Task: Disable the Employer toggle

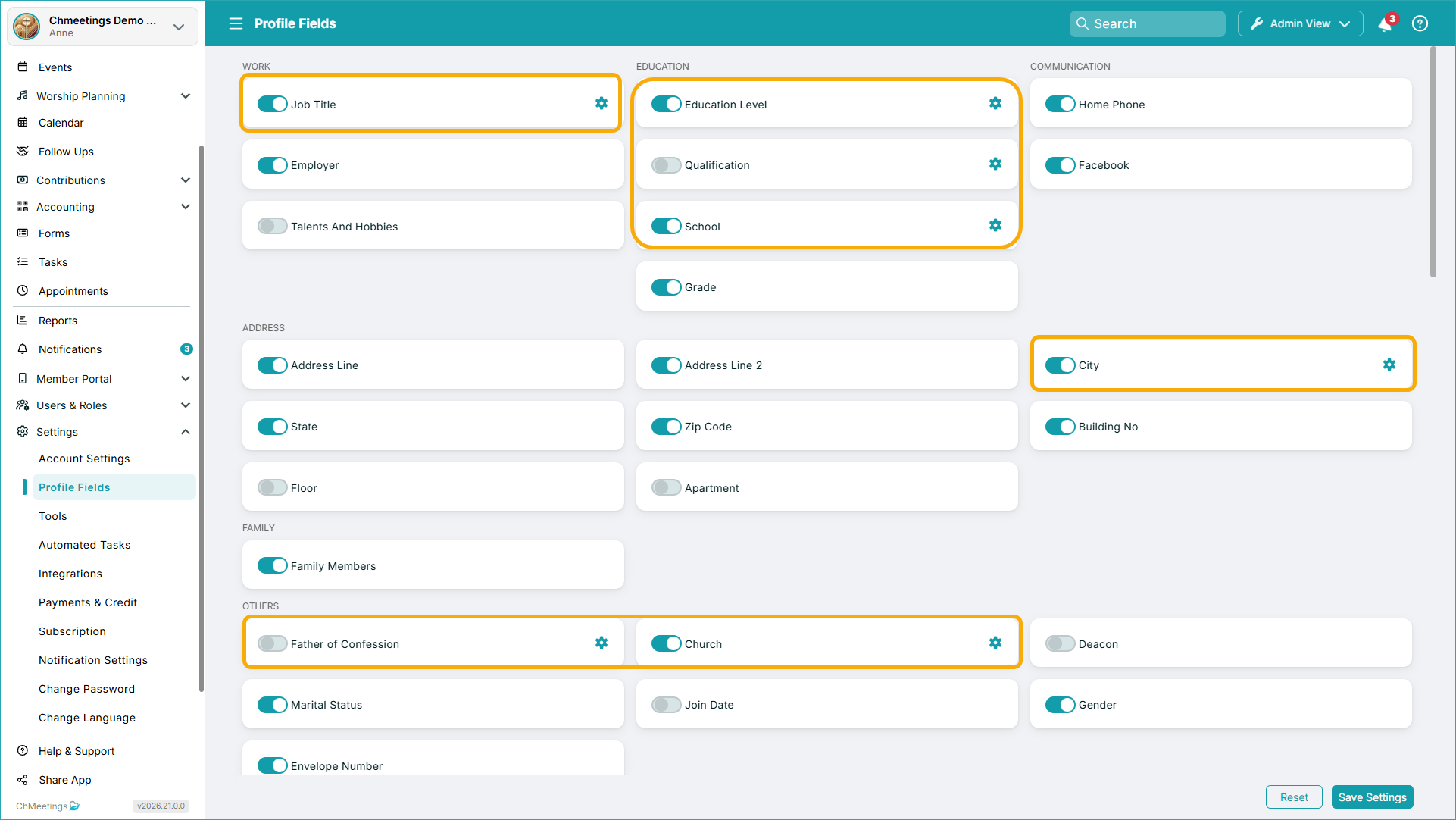Action: (273, 165)
